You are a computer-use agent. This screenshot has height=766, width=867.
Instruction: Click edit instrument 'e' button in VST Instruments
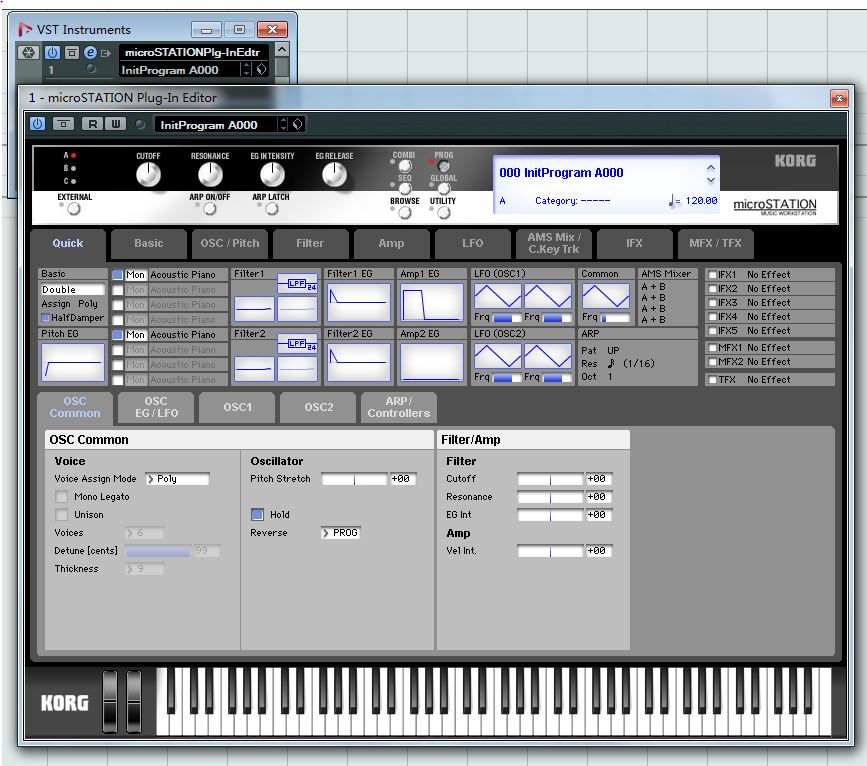(x=90, y=53)
